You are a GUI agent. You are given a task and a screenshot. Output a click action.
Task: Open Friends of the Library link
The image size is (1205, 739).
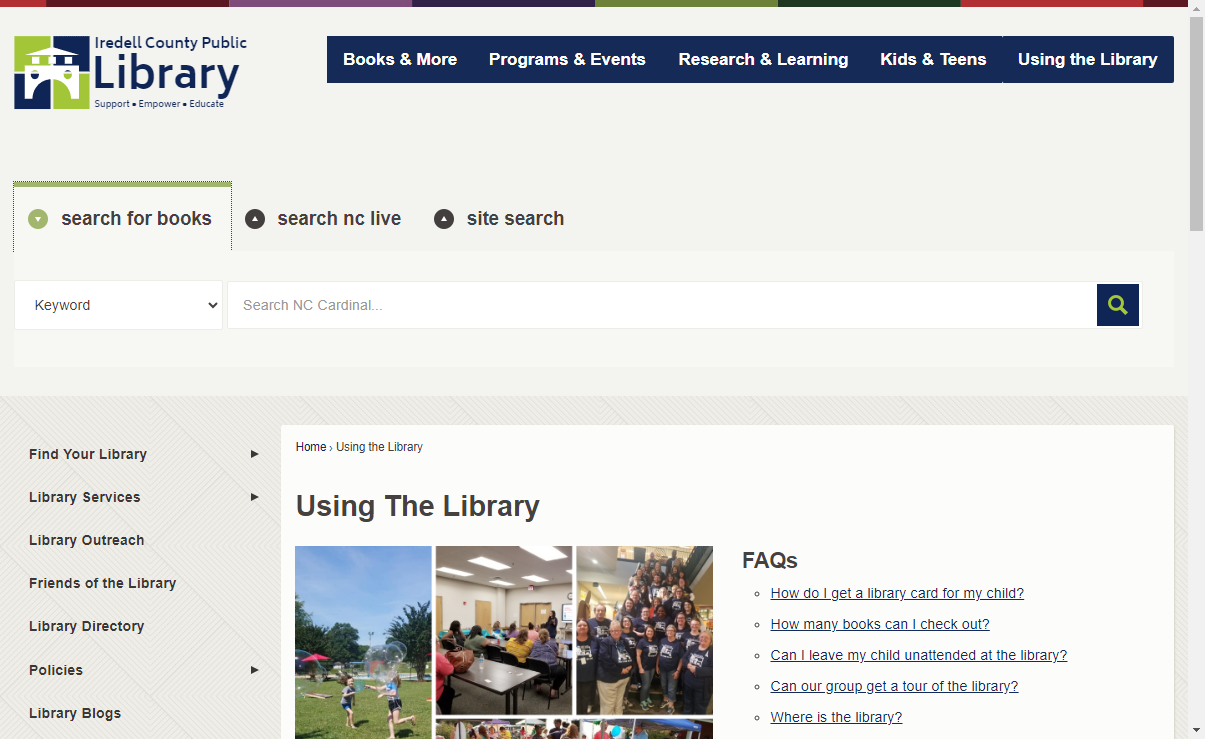[x=103, y=583]
